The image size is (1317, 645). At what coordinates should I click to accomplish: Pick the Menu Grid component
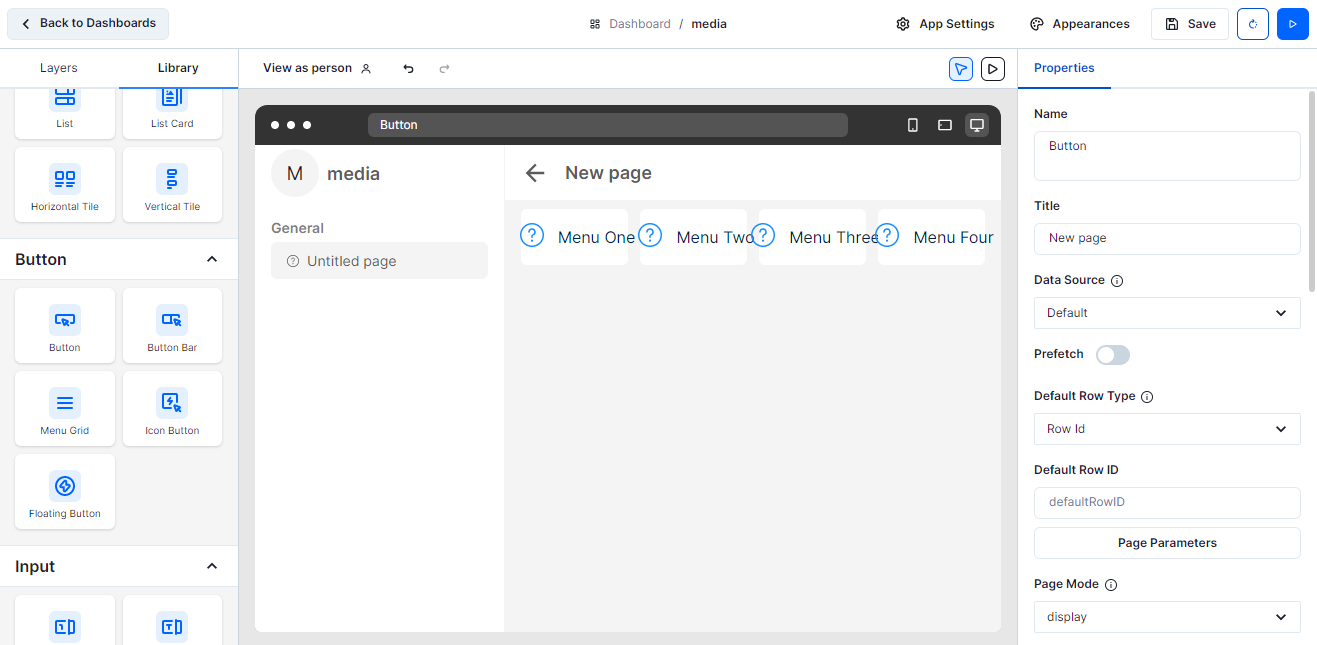(65, 409)
